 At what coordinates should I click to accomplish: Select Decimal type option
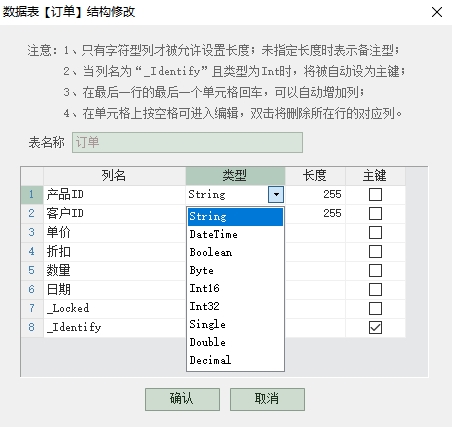pos(235,360)
